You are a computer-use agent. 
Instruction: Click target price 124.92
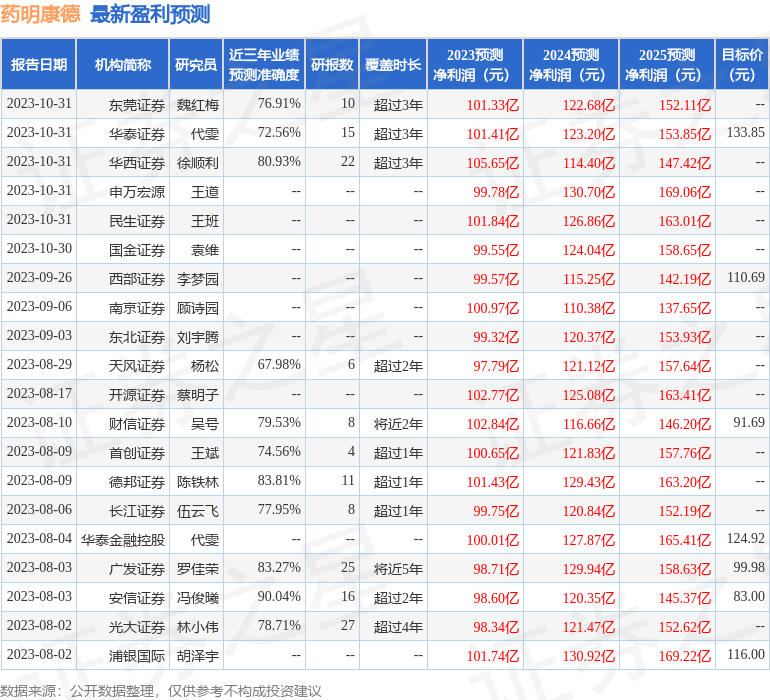tap(745, 538)
